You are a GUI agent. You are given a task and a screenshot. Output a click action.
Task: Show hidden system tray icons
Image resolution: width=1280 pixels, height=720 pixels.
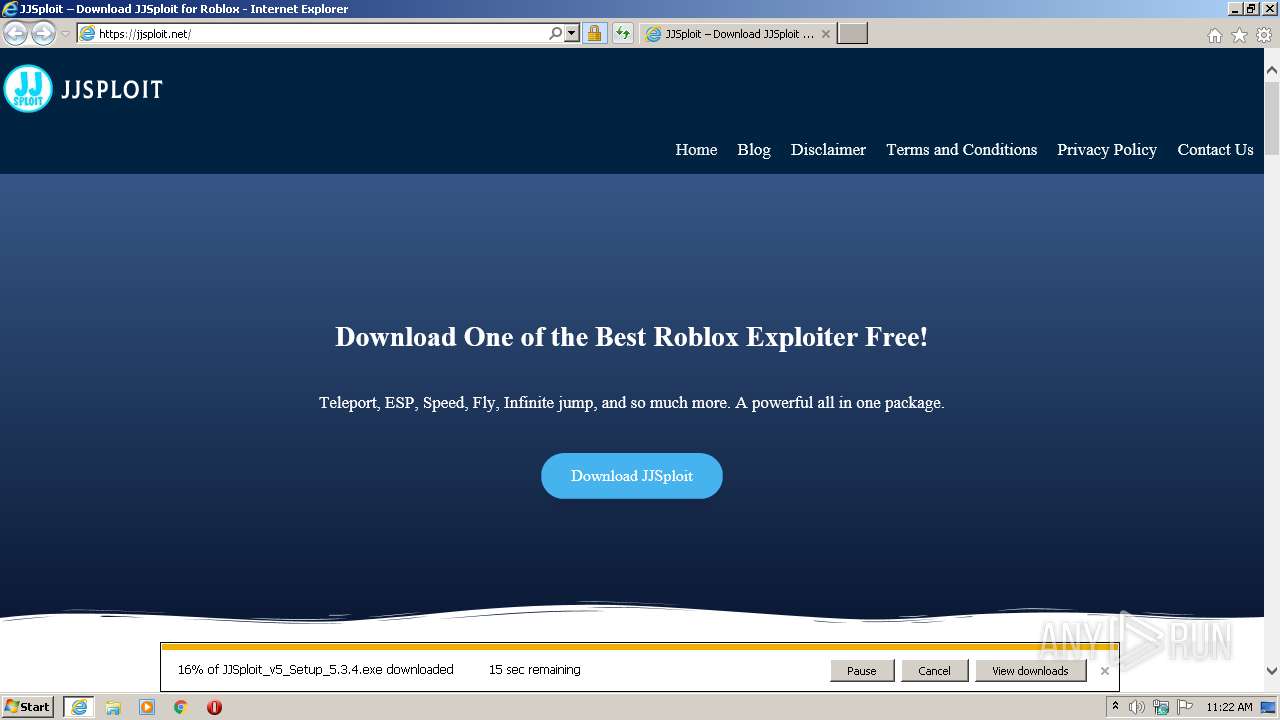(1115, 707)
